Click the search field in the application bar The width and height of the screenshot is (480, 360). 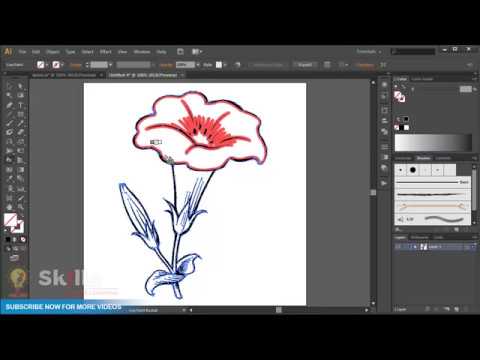pyautogui.click(x=413, y=52)
